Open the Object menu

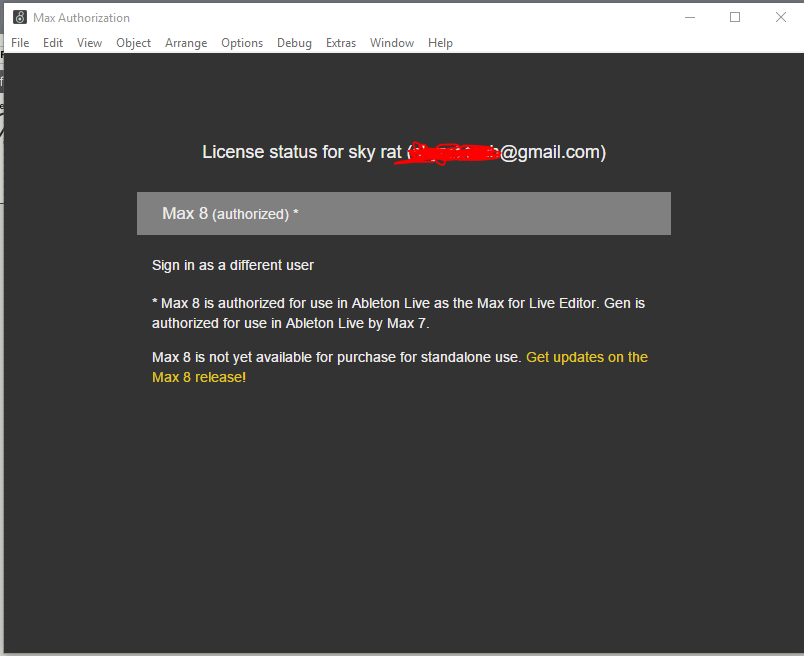click(x=133, y=43)
